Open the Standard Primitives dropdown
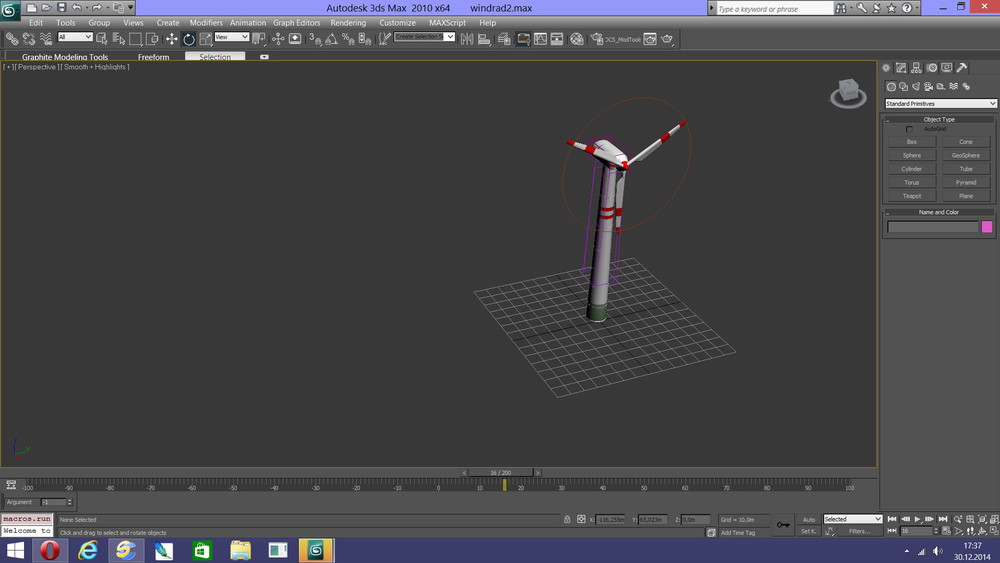The height and width of the screenshot is (563, 1000). click(940, 104)
